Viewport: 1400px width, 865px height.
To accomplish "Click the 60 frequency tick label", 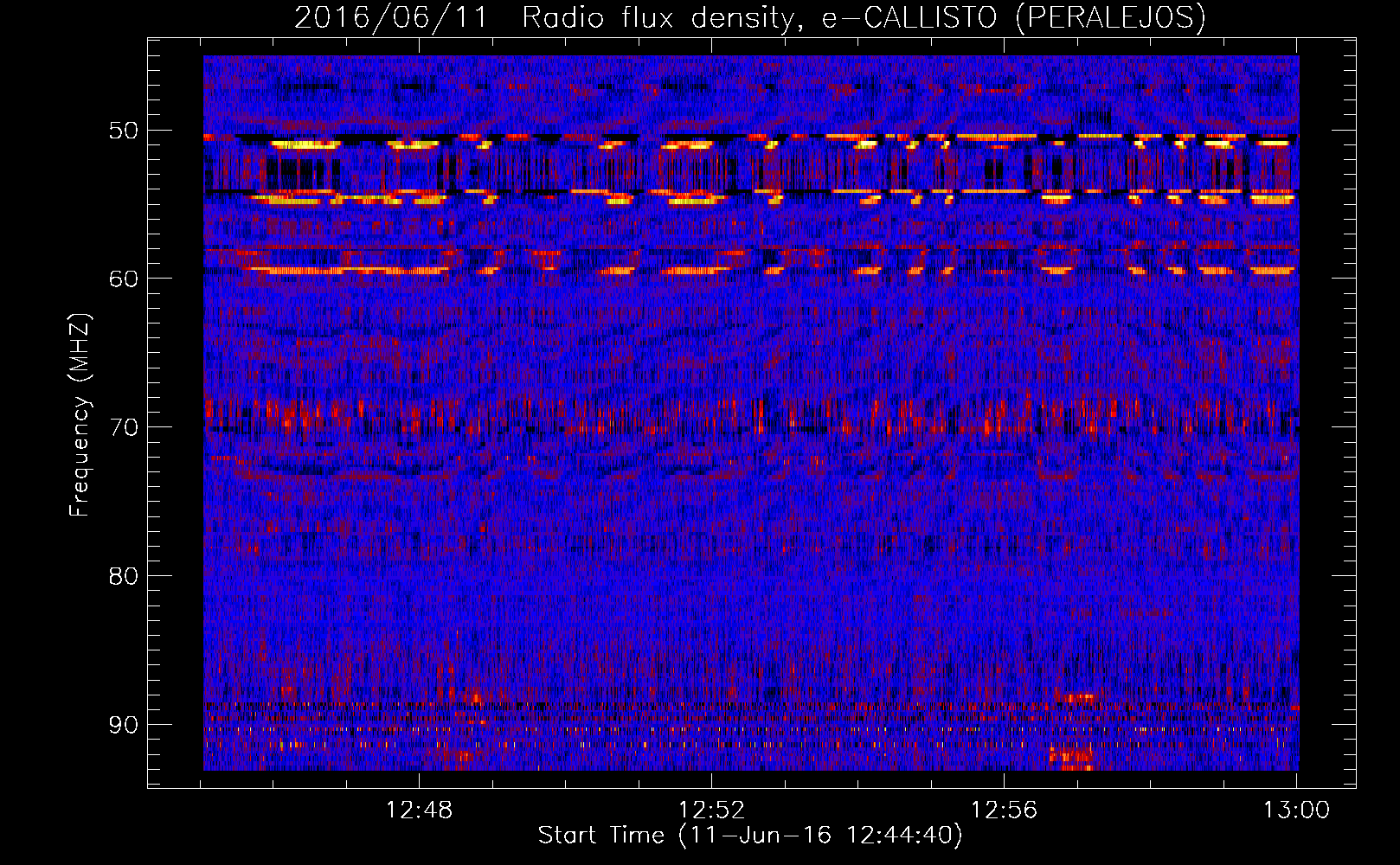I will click(123, 279).
